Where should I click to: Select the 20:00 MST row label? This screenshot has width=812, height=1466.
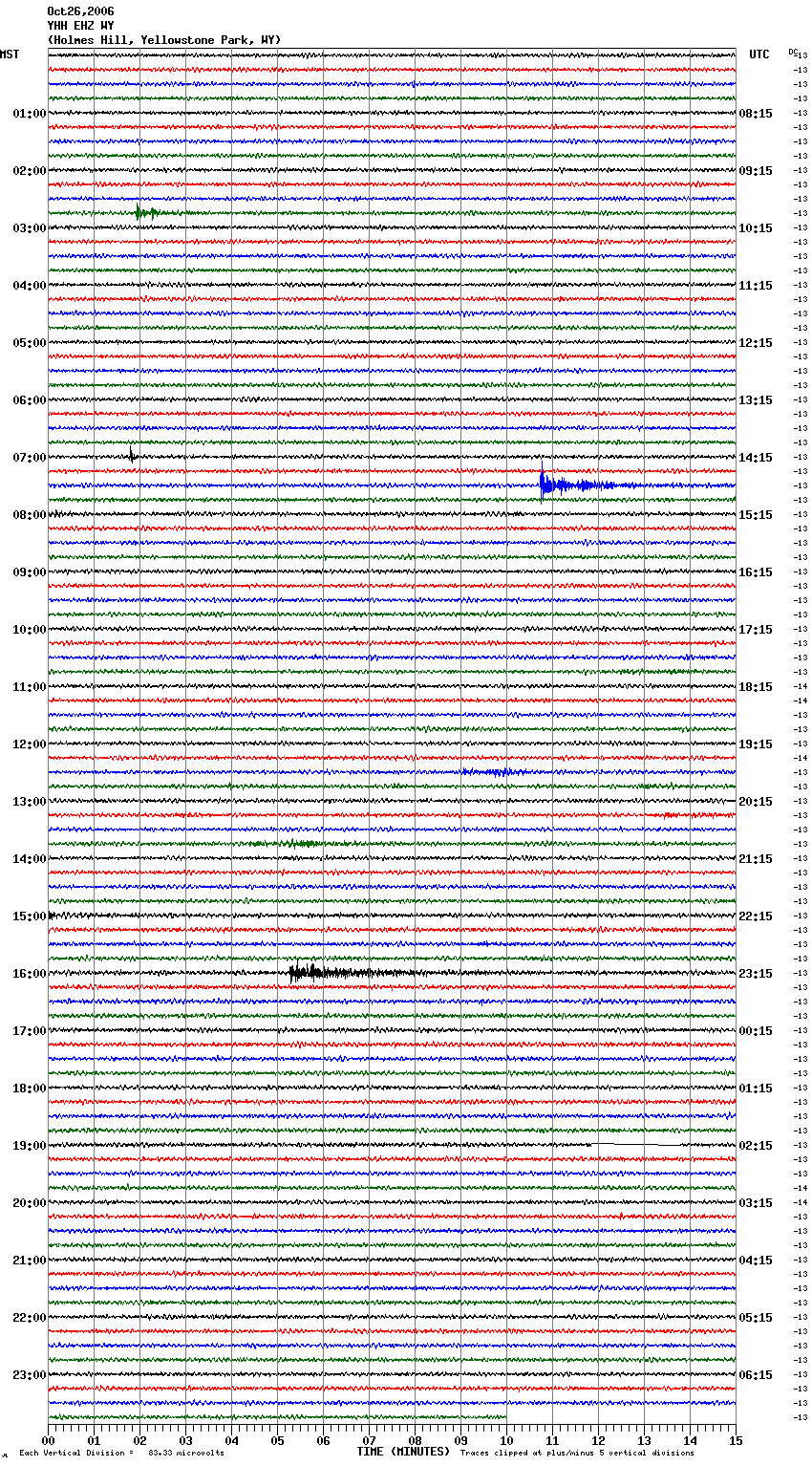[x=30, y=1203]
